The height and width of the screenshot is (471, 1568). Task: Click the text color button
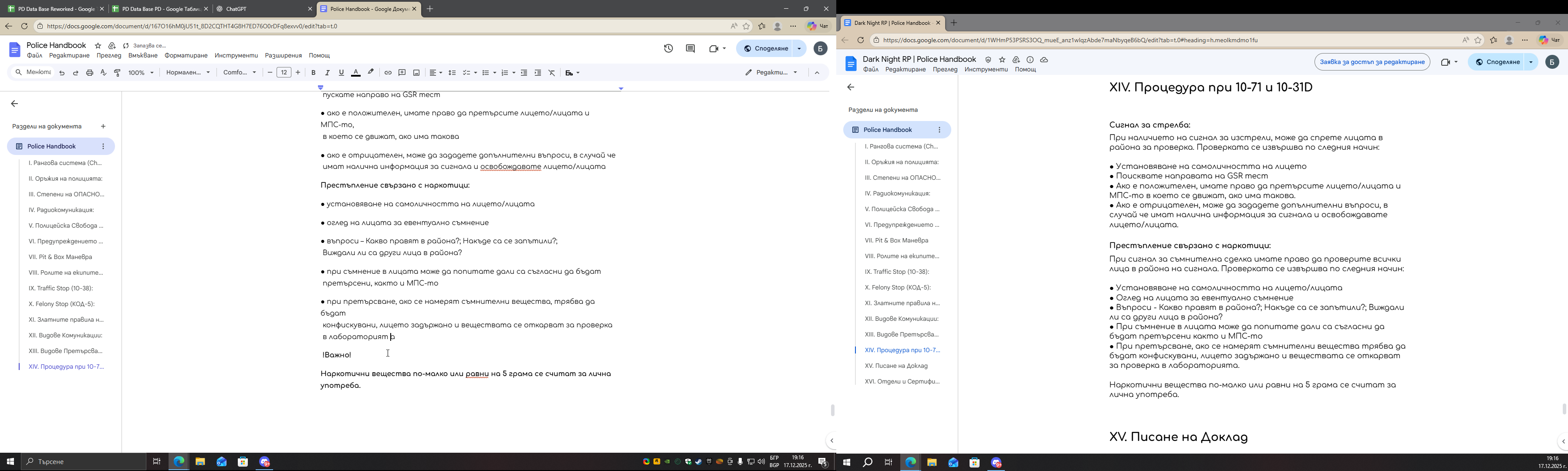tap(356, 73)
